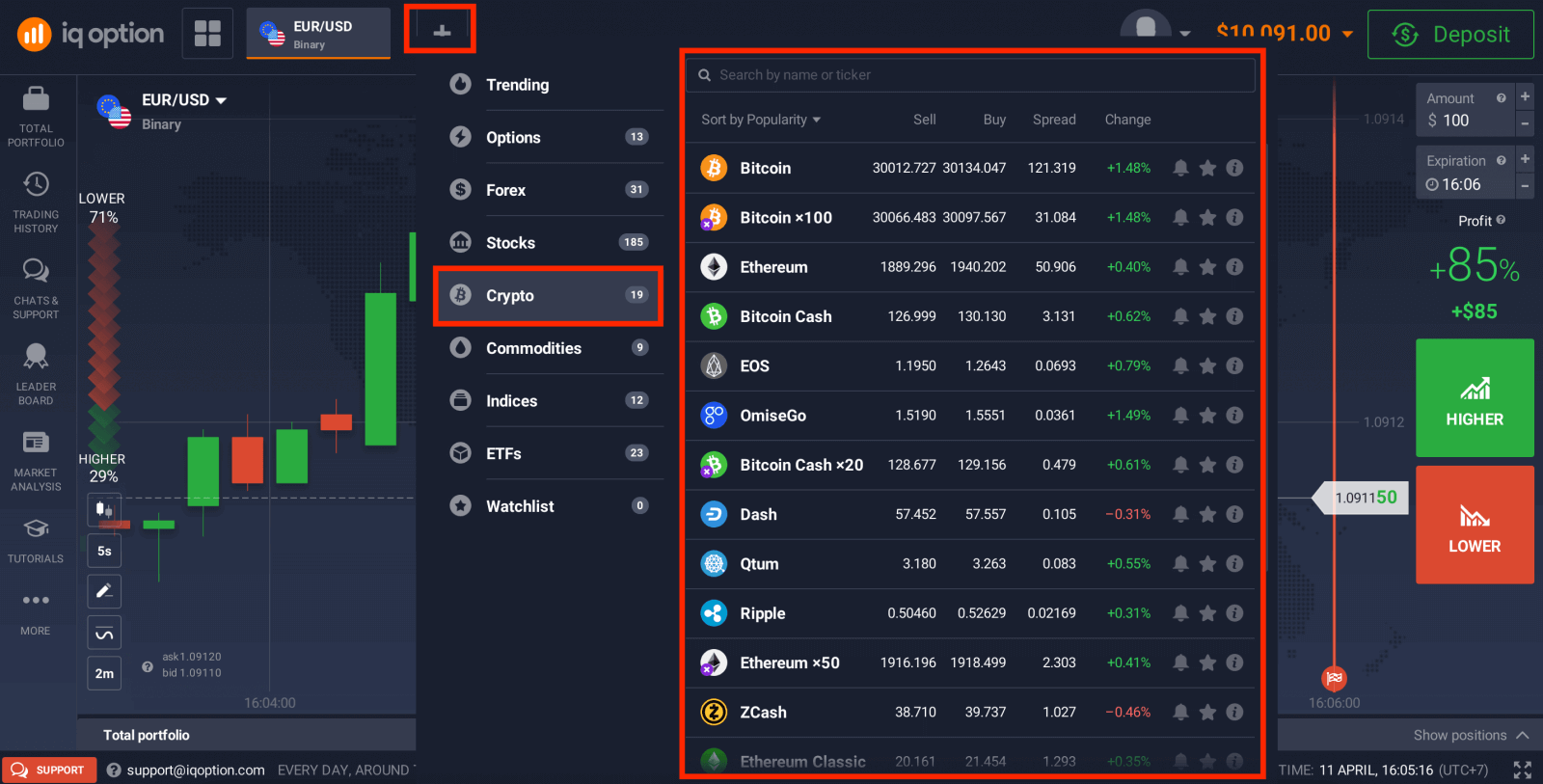Star OmiseGo for watchlist
The height and width of the screenshot is (784, 1543).
click(1207, 416)
